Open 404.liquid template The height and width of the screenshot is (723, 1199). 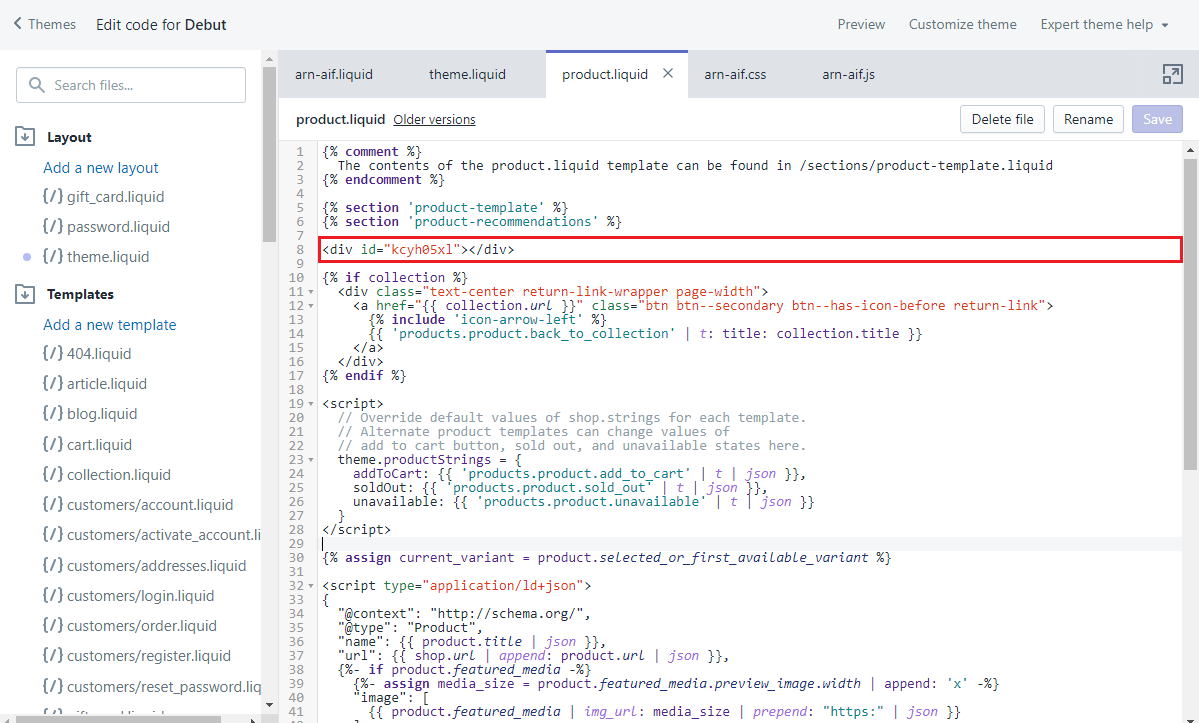[99, 353]
